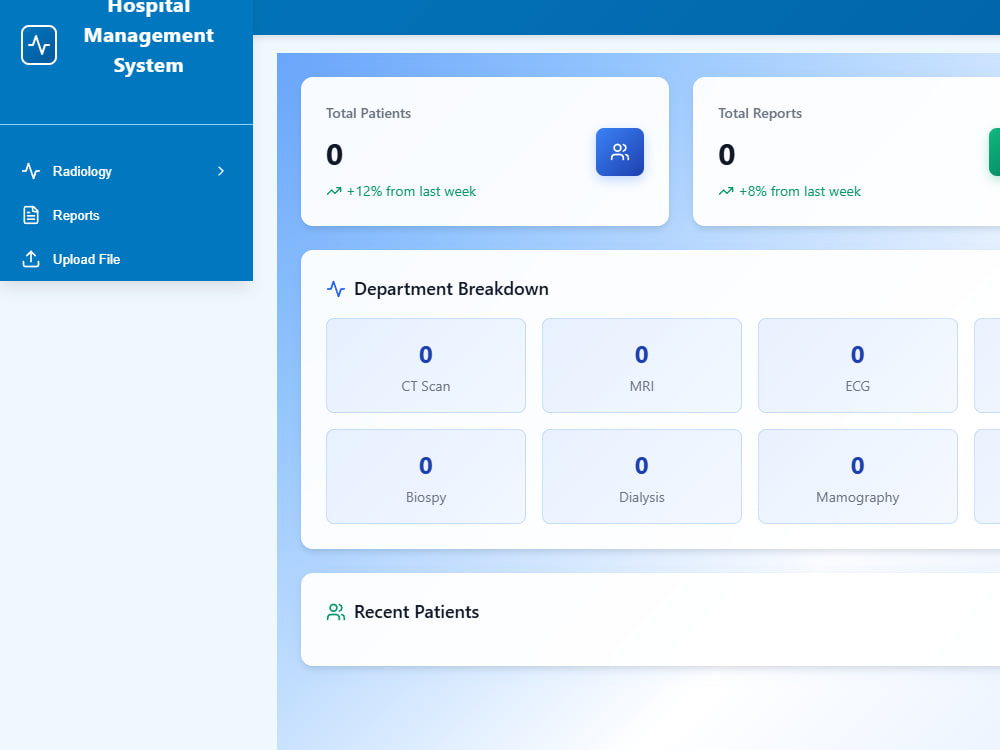1000x750 pixels.
Task: Expand the Radiology submenu chevron
Action: tap(221, 171)
